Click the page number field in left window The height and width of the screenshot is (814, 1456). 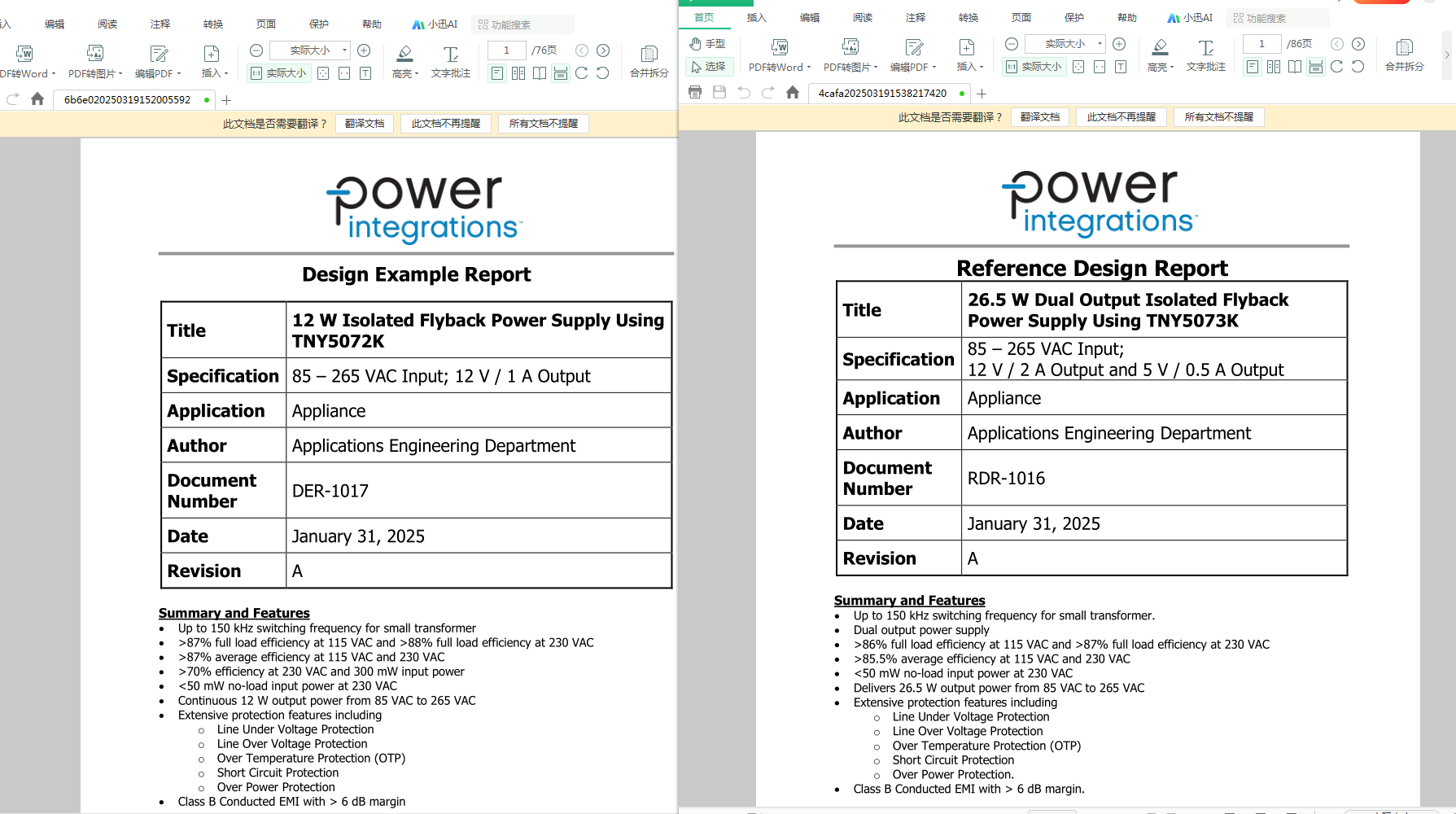tap(506, 50)
